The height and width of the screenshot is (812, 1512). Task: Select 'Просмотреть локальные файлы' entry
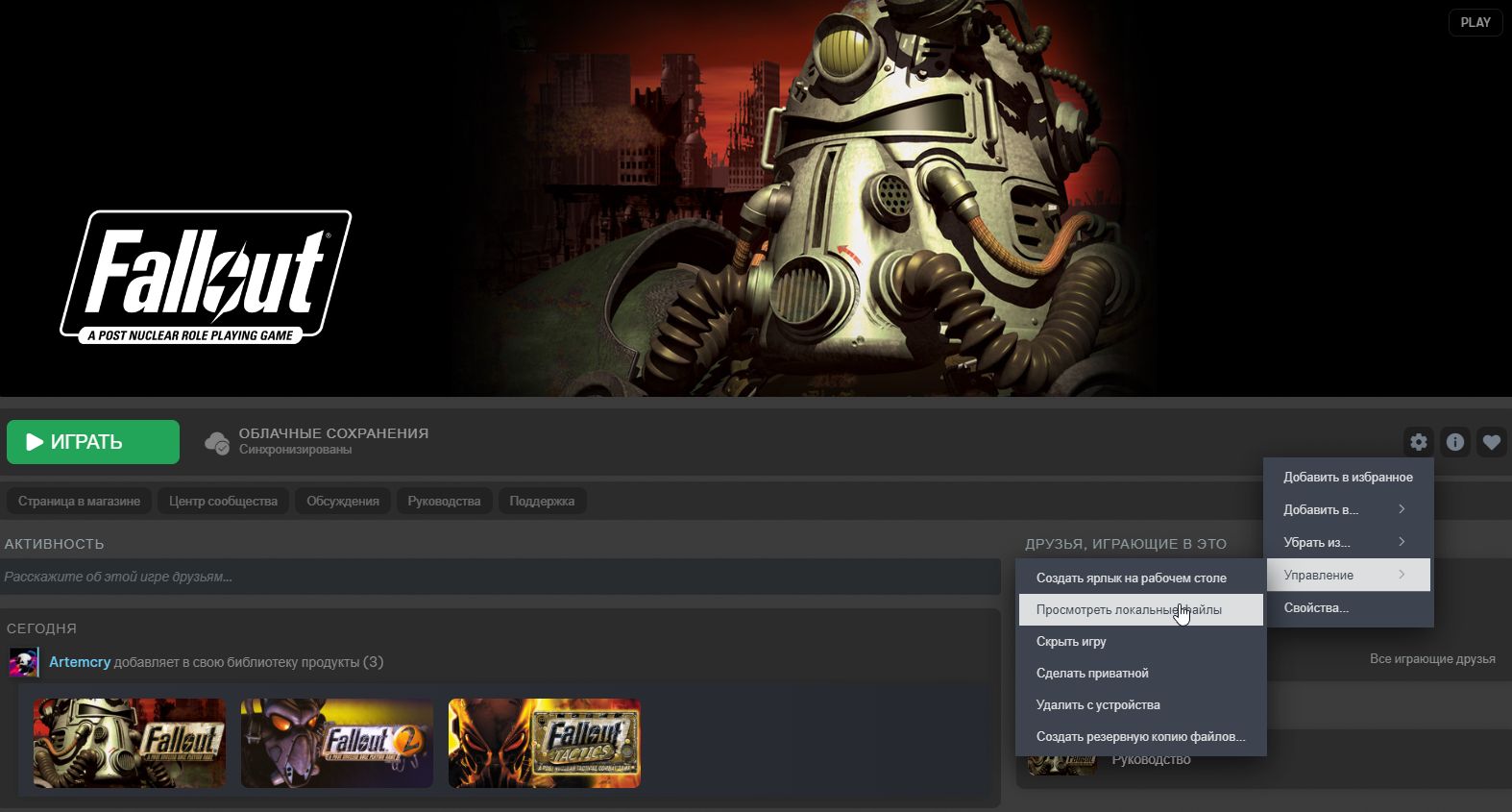pos(1141,609)
